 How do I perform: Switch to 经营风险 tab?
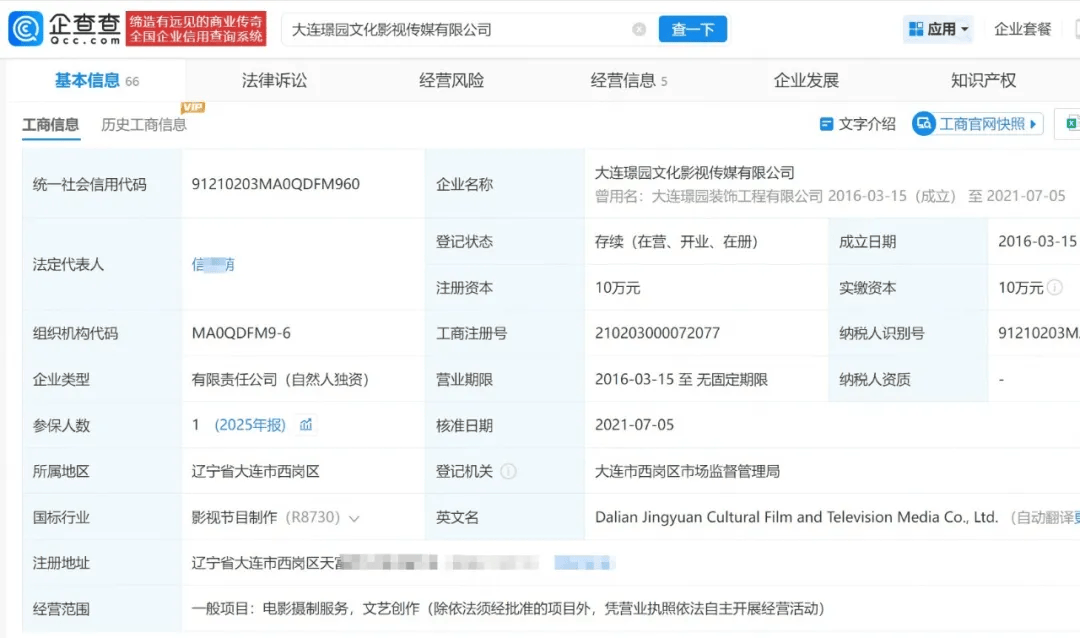click(451, 81)
